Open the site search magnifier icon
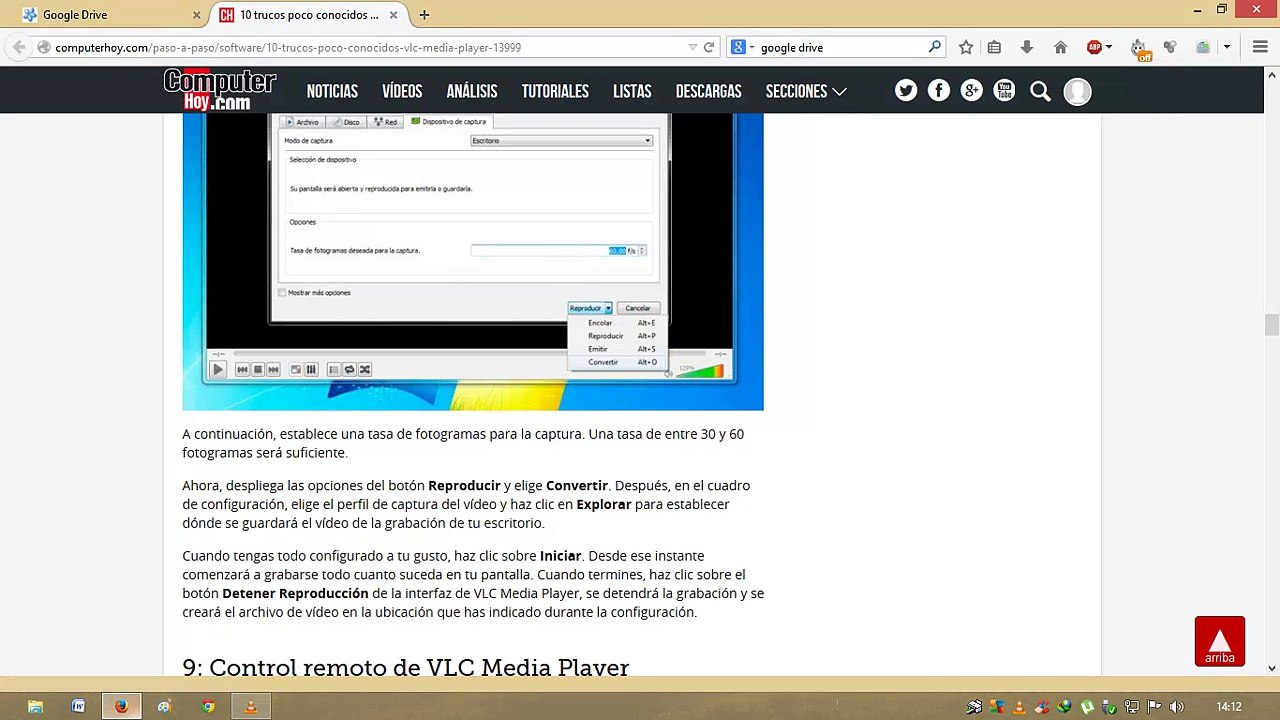This screenshot has width=1280, height=720. (x=1040, y=92)
